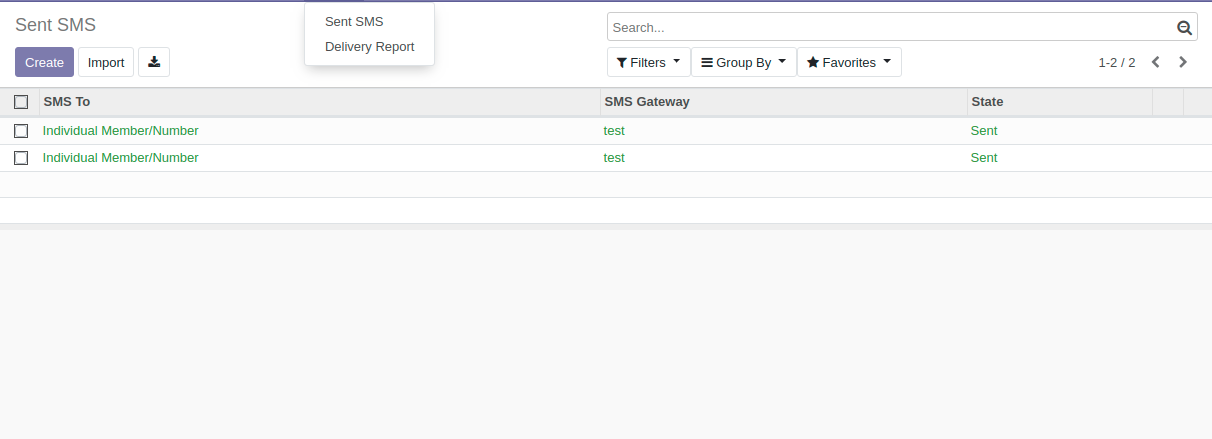Viewport: 1212px width, 439px height.
Task: Open the Favorites dropdown
Action: point(848,62)
